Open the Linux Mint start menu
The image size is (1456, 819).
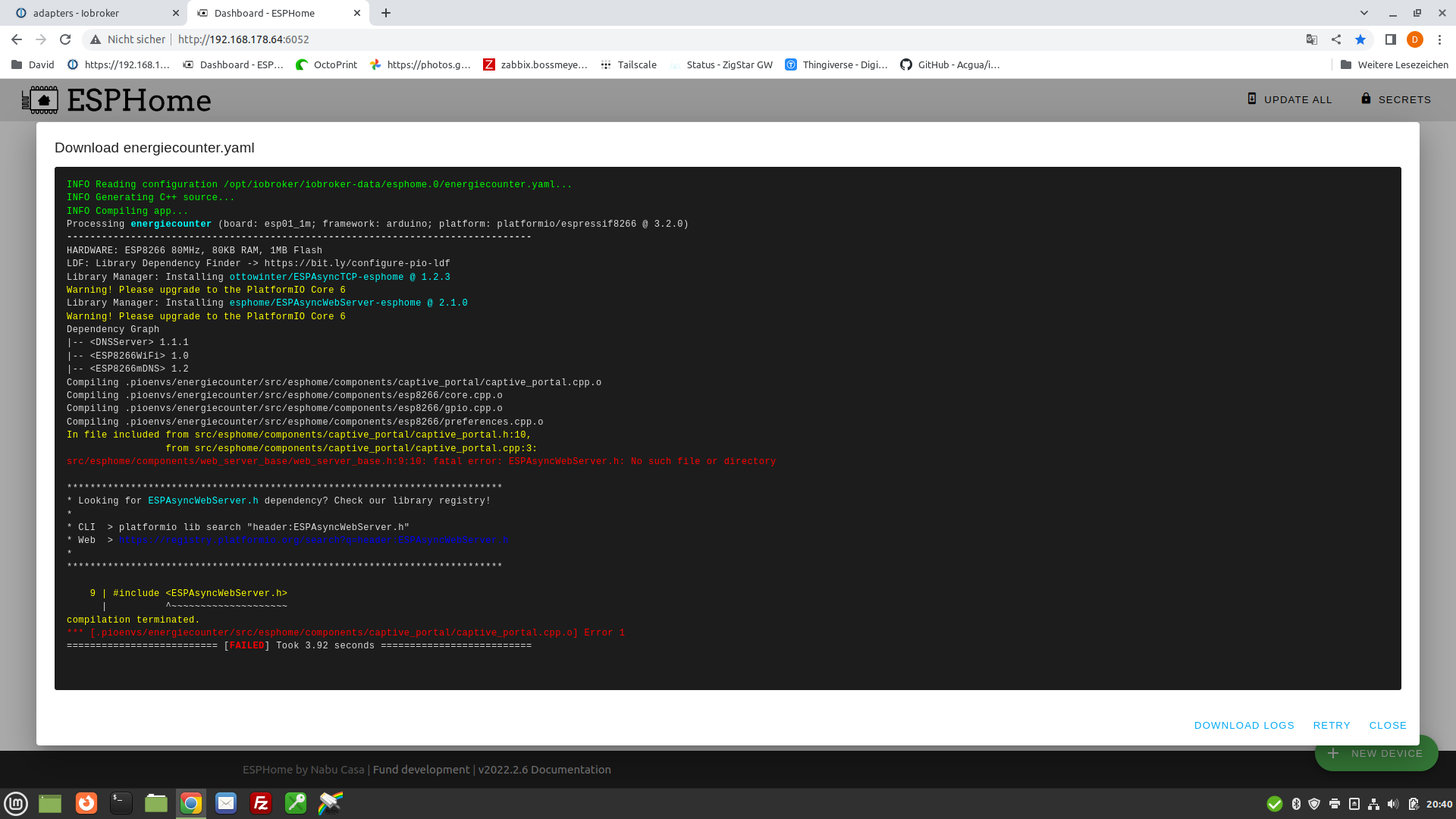point(16,804)
